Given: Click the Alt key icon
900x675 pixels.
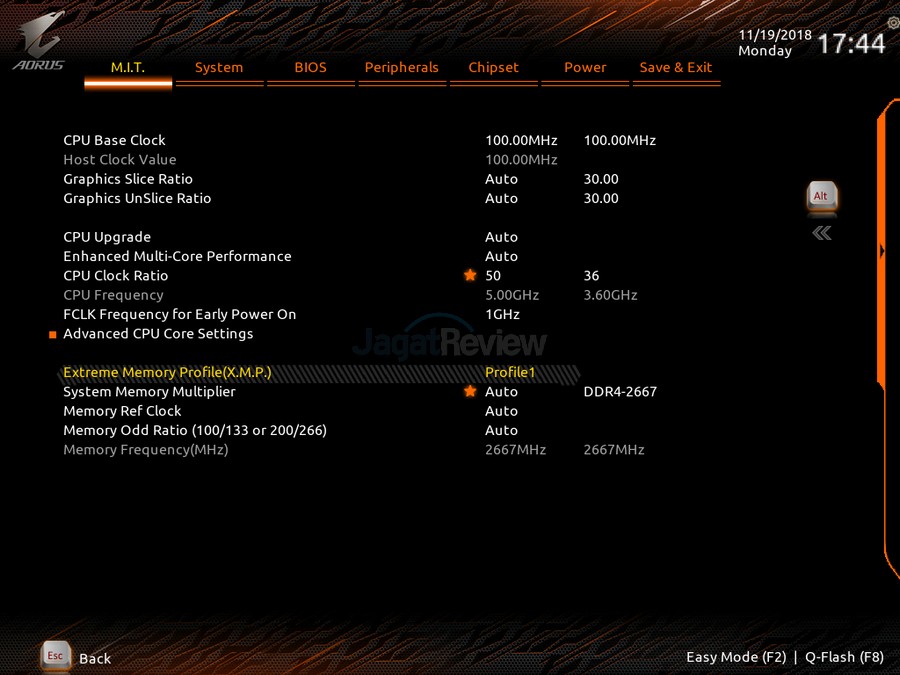Looking at the screenshot, I should (822, 197).
